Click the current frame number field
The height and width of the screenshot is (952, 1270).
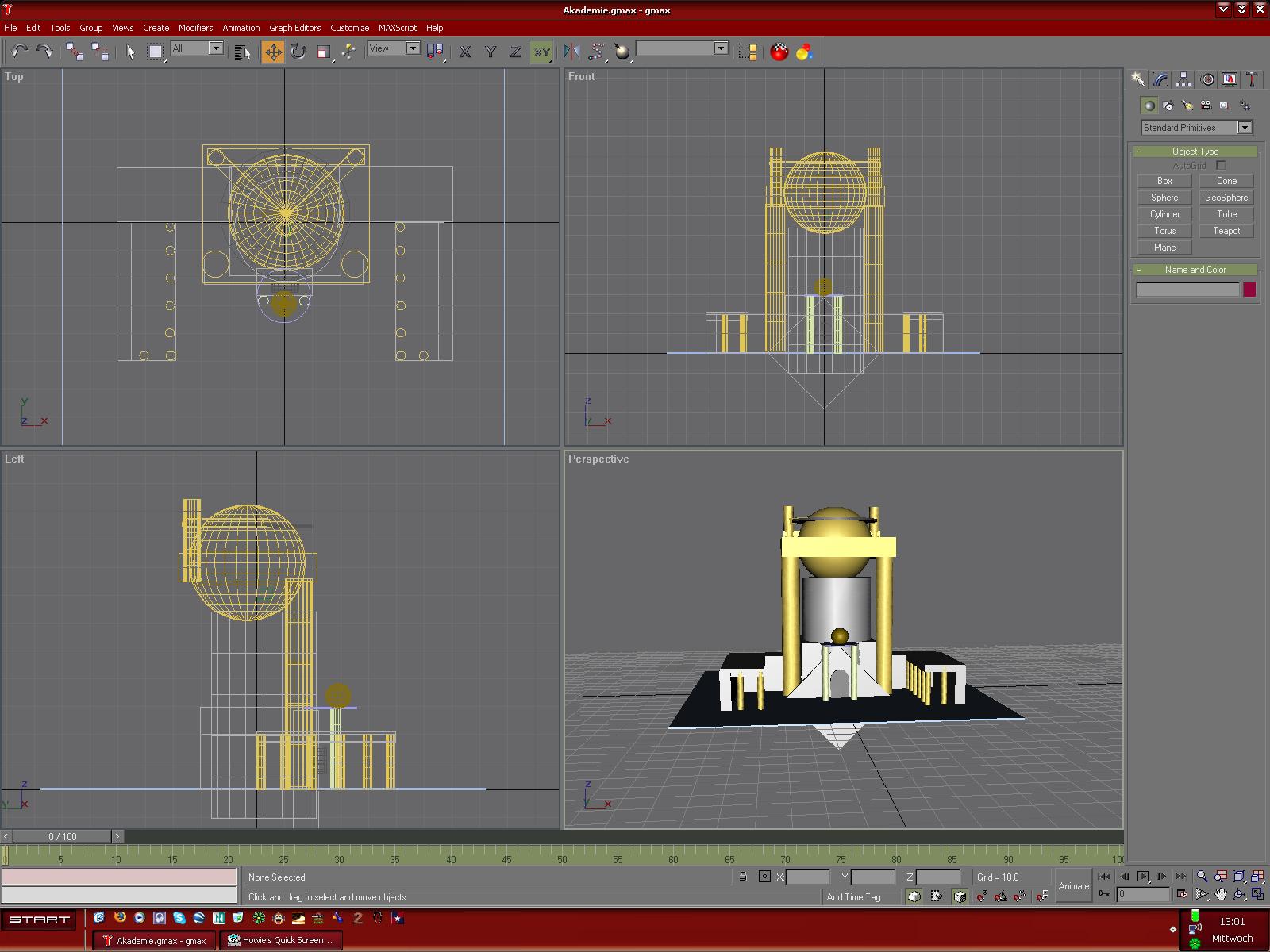(x=1143, y=894)
